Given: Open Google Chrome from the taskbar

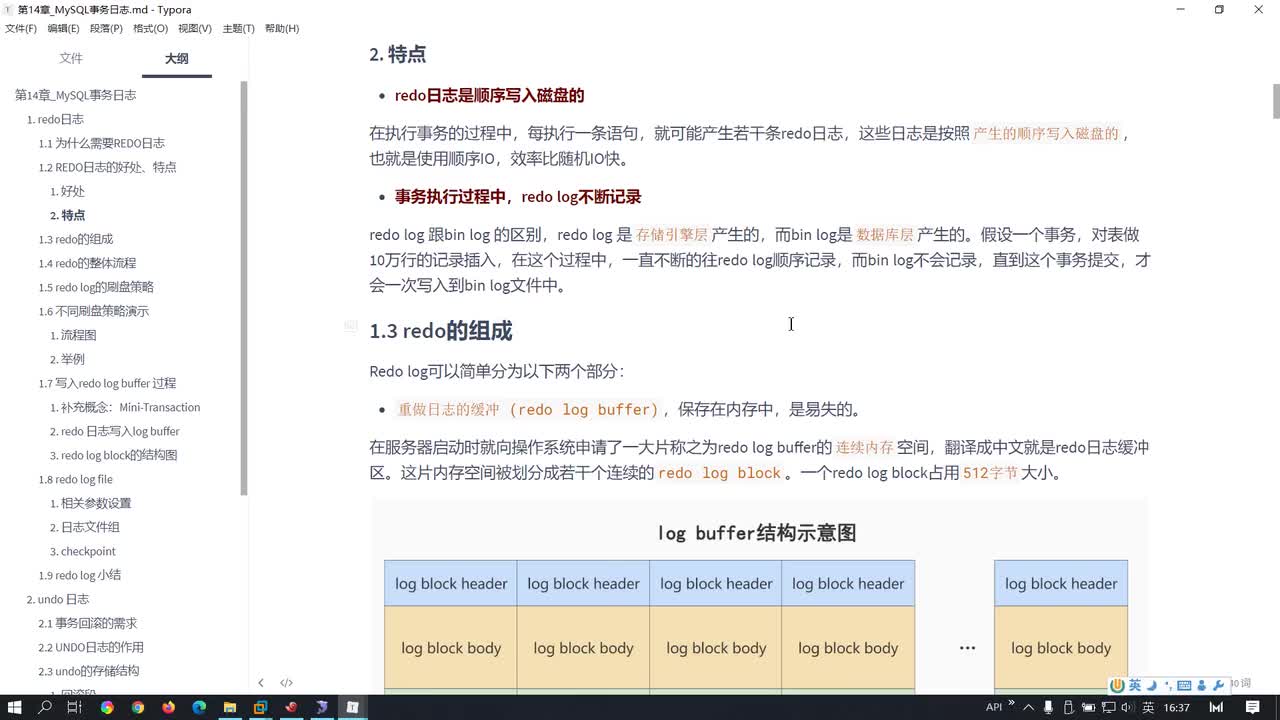Looking at the screenshot, I should tap(138, 707).
